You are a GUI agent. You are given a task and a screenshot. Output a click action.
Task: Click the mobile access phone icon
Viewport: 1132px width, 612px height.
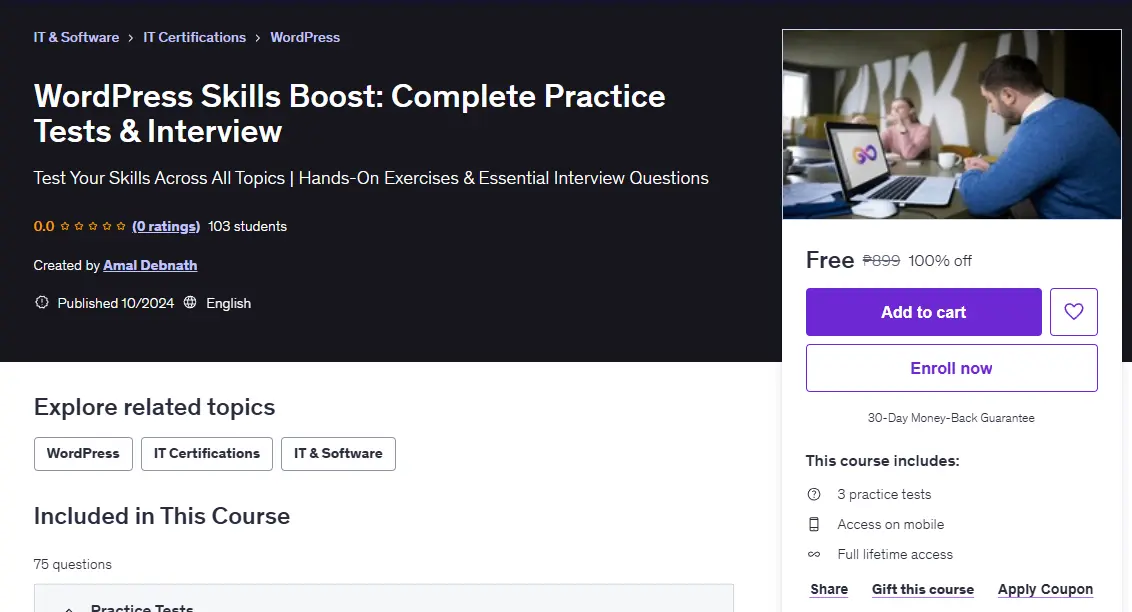click(814, 525)
